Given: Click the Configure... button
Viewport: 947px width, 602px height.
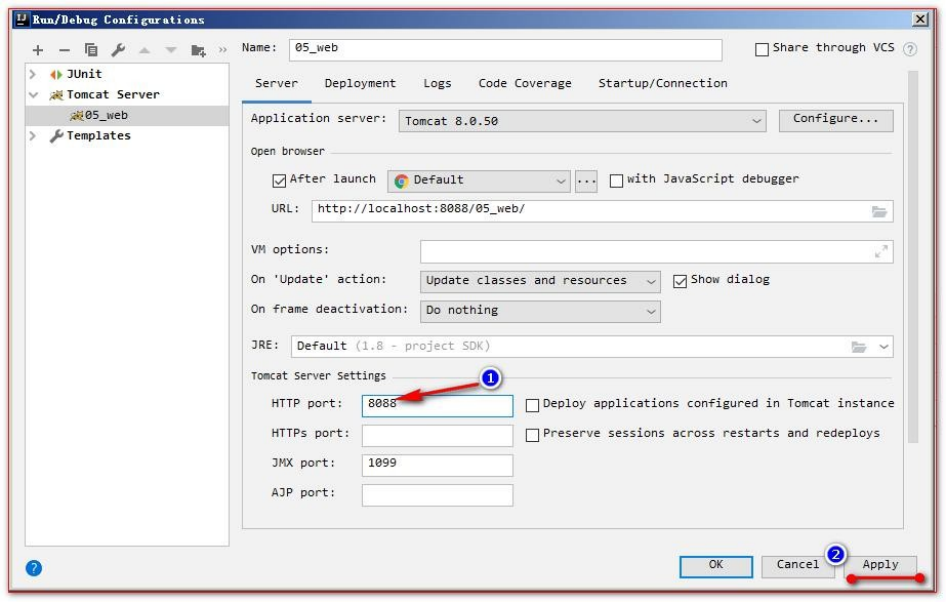Looking at the screenshot, I should pyautogui.click(x=836, y=120).
